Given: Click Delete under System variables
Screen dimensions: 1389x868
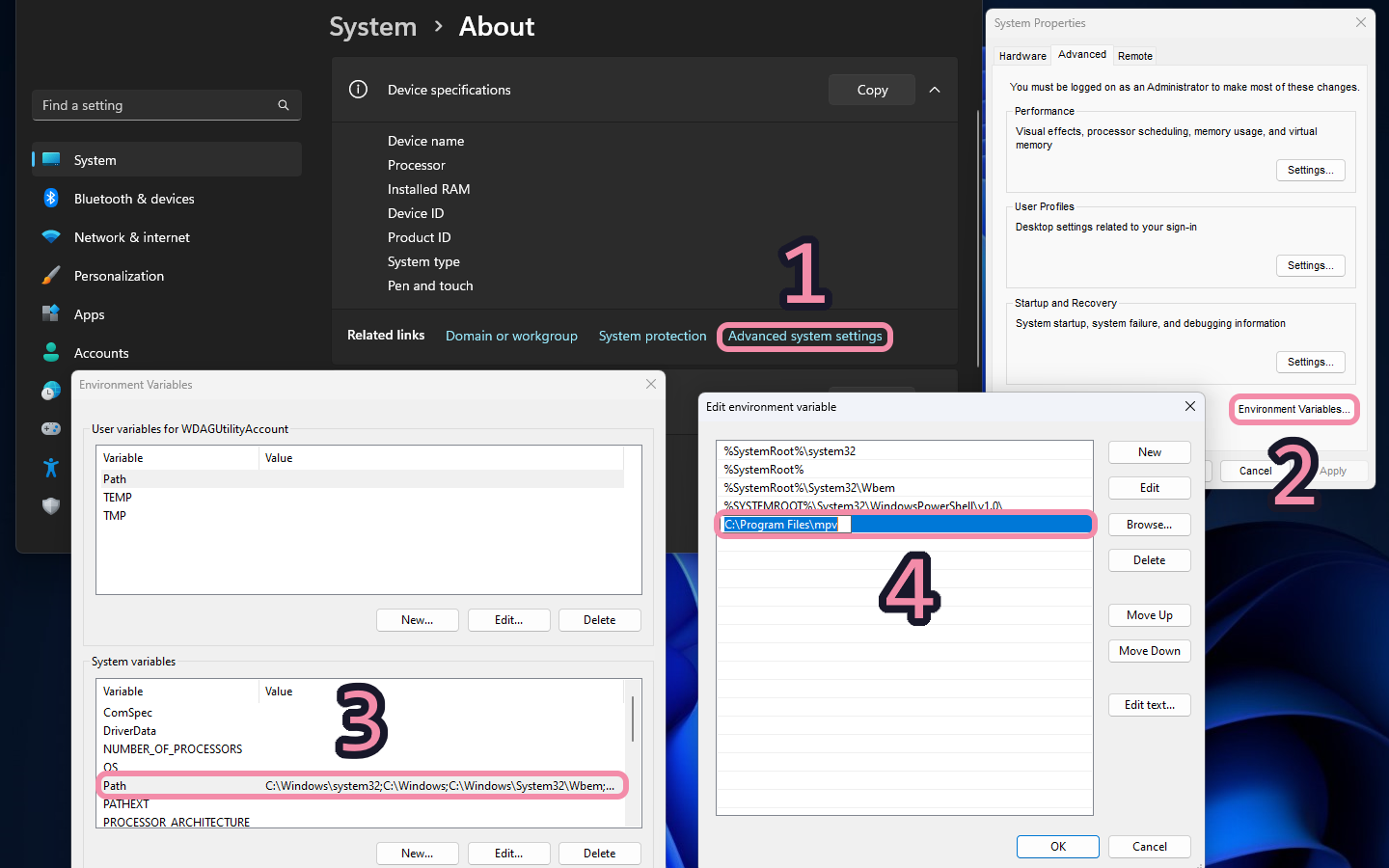Looking at the screenshot, I should pyautogui.click(x=599, y=854).
